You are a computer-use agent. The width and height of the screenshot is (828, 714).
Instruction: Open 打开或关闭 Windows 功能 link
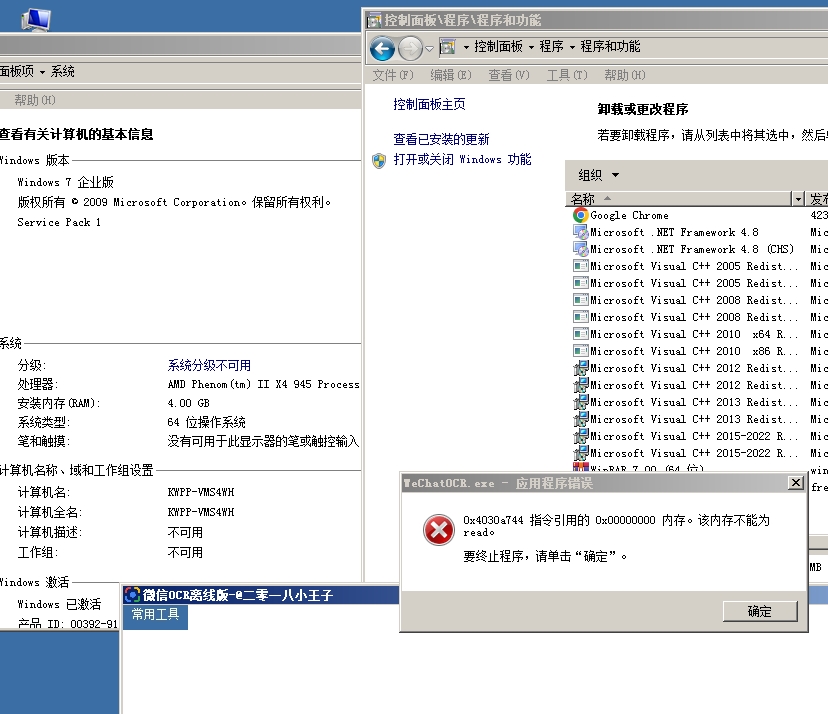[x=462, y=159]
